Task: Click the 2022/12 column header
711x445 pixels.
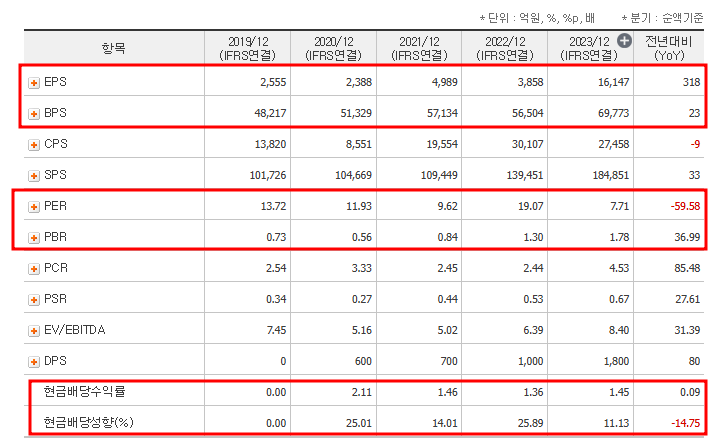Action: (x=505, y=48)
